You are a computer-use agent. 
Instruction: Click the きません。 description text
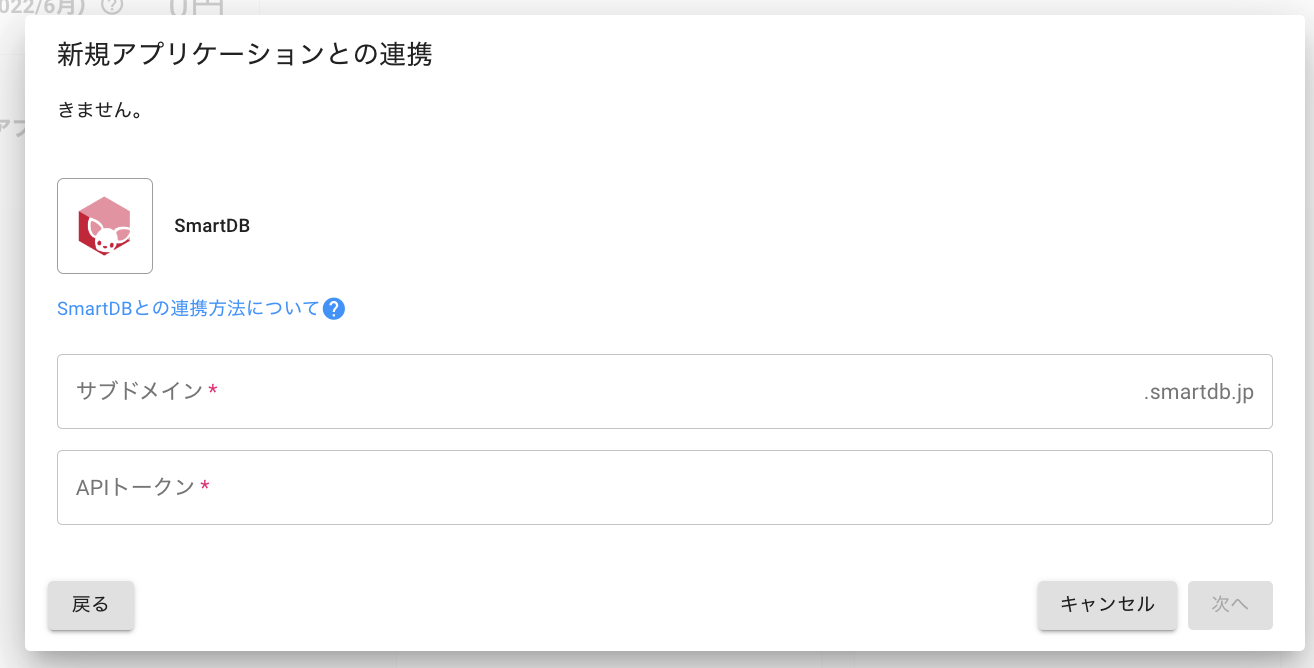[100, 110]
